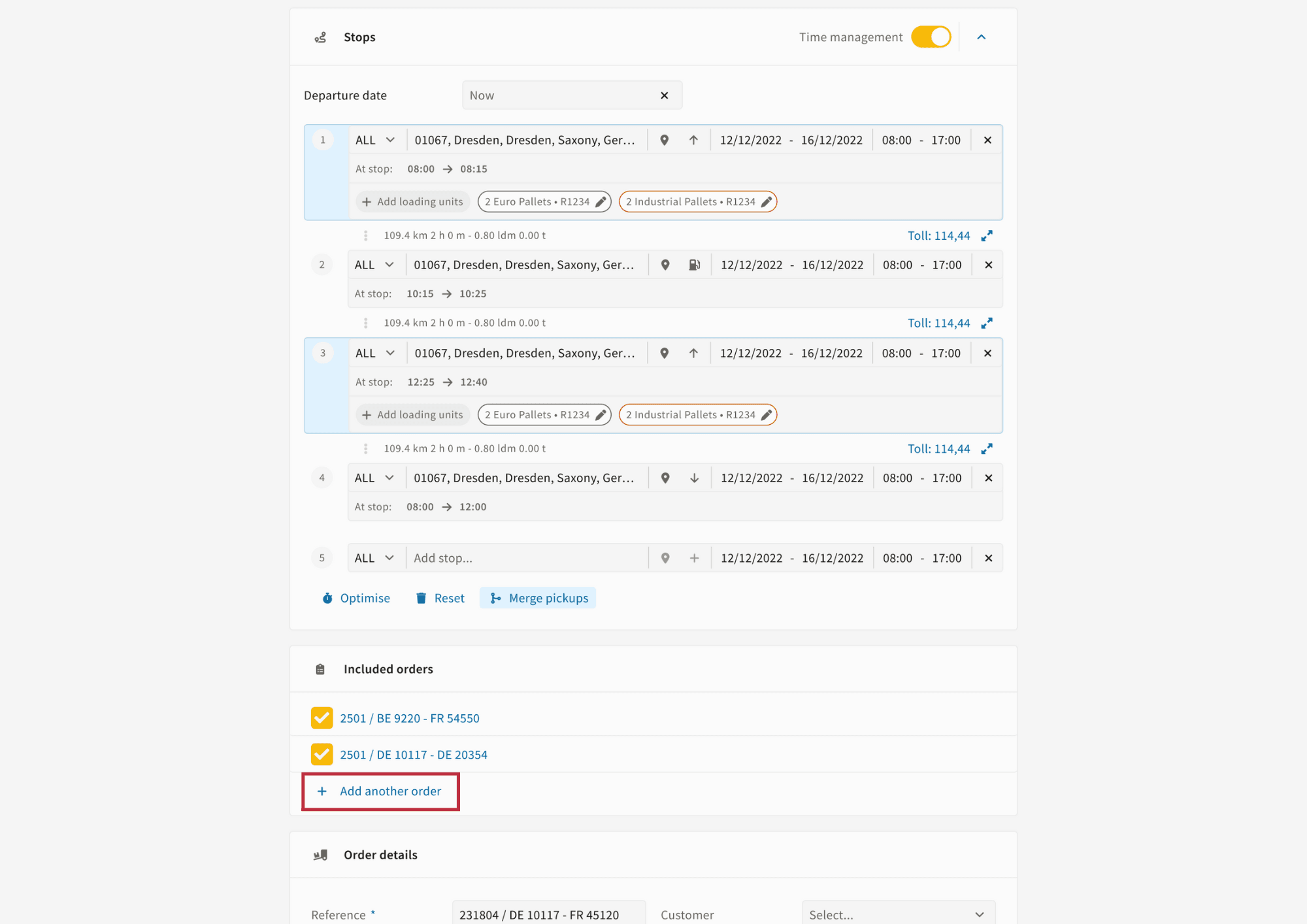Remove stop 3 with its X icon

[x=987, y=353]
